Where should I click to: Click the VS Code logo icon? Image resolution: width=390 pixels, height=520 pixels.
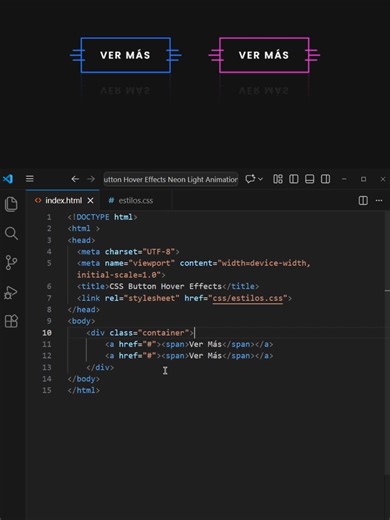(x=8, y=179)
